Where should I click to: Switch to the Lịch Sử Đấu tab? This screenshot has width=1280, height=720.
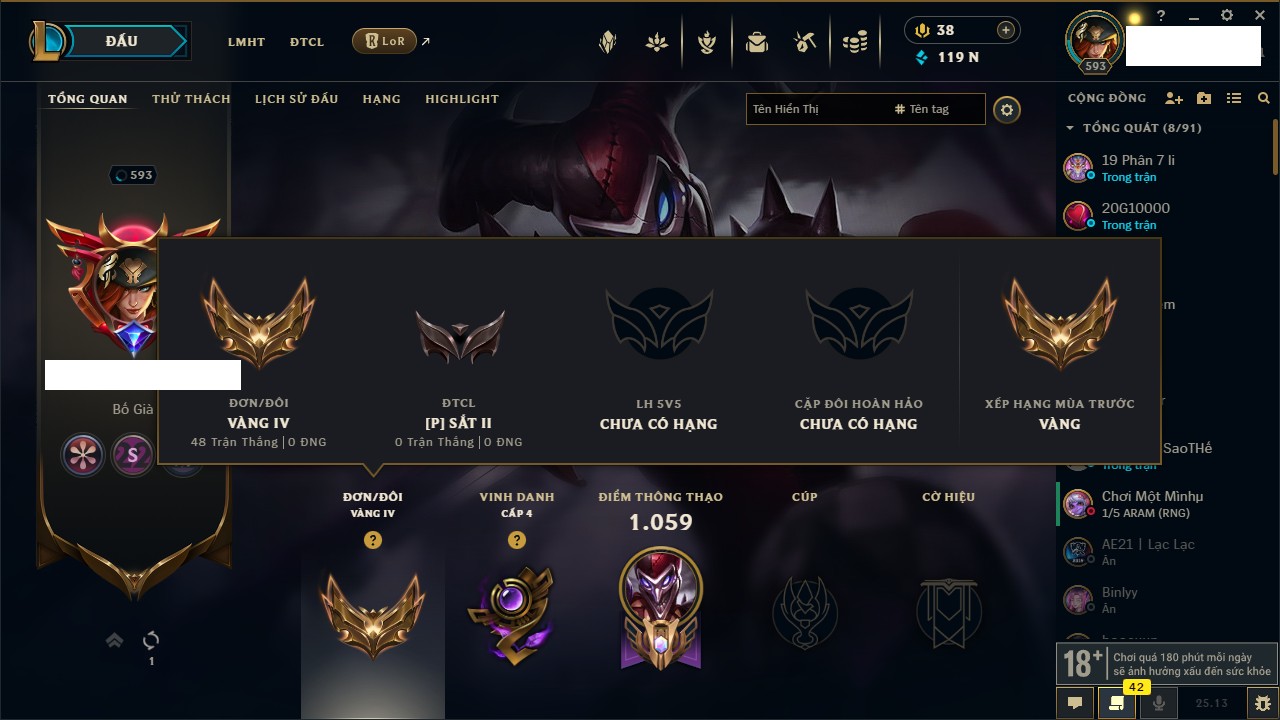click(296, 99)
